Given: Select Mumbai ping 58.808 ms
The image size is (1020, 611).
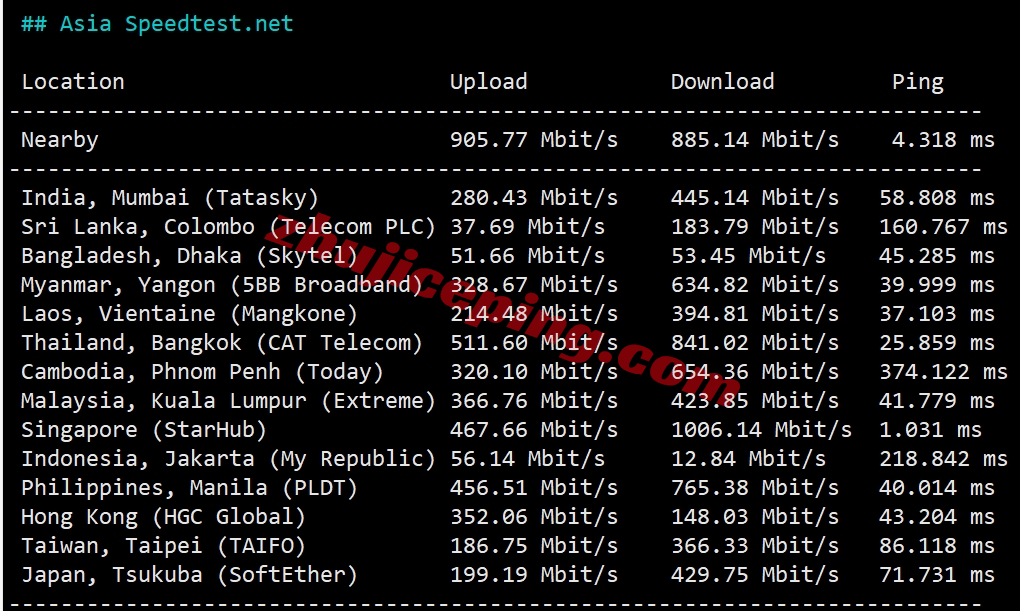Looking at the screenshot, I should pos(937,198).
